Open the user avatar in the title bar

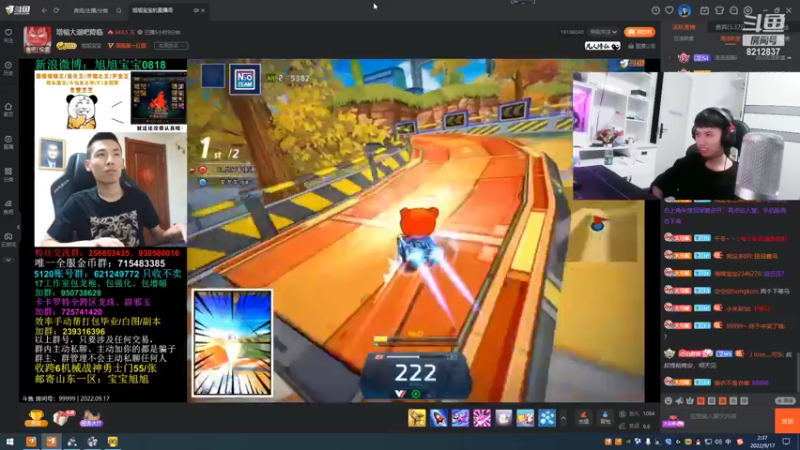pos(684,10)
